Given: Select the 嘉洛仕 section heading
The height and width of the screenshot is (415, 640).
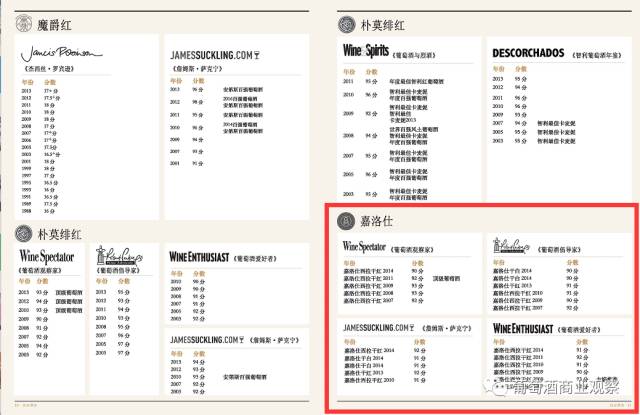Looking at the screenshot, I should coord(376,221).
